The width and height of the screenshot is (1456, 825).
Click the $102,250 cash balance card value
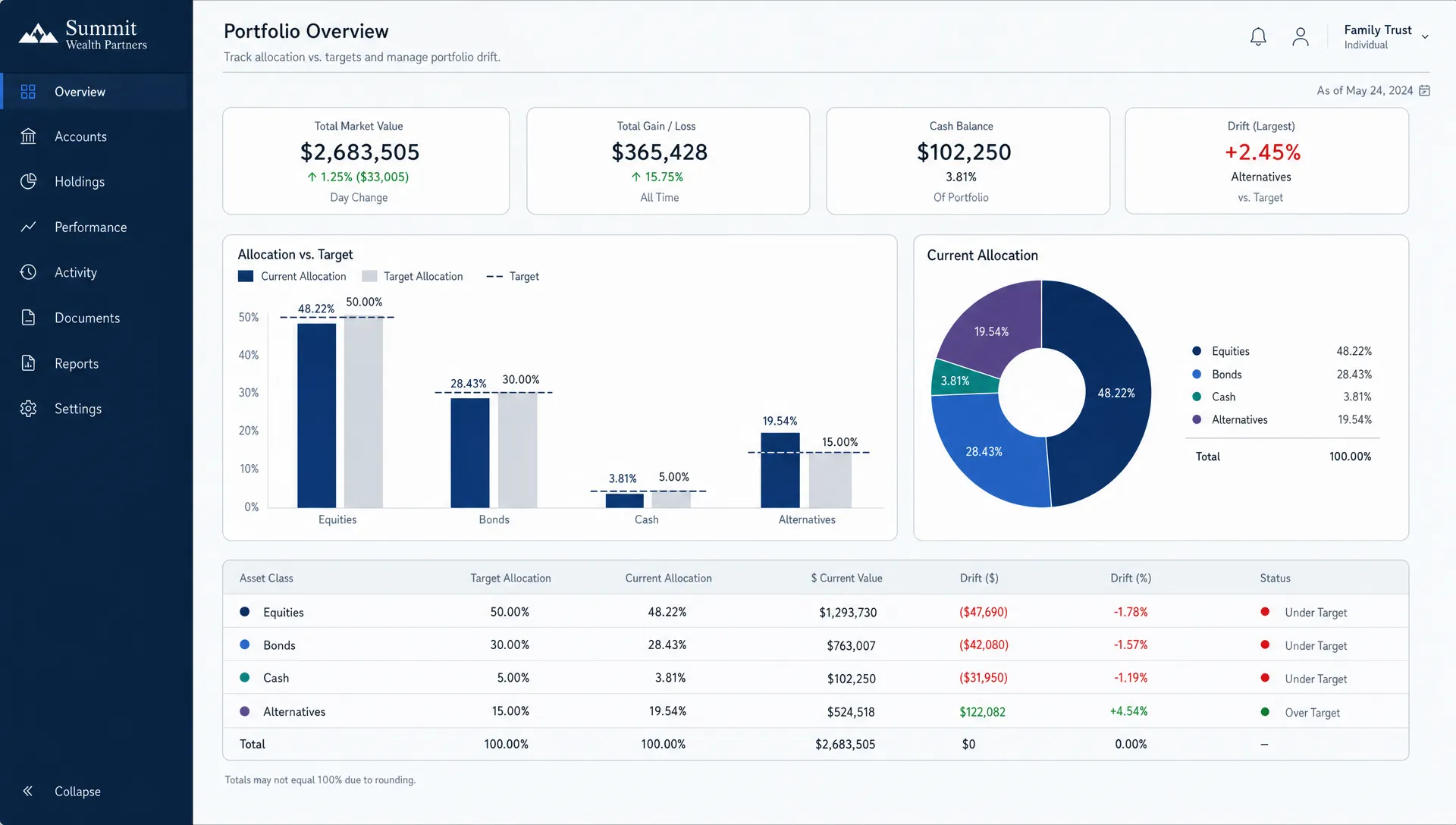(x=963, y=152)
